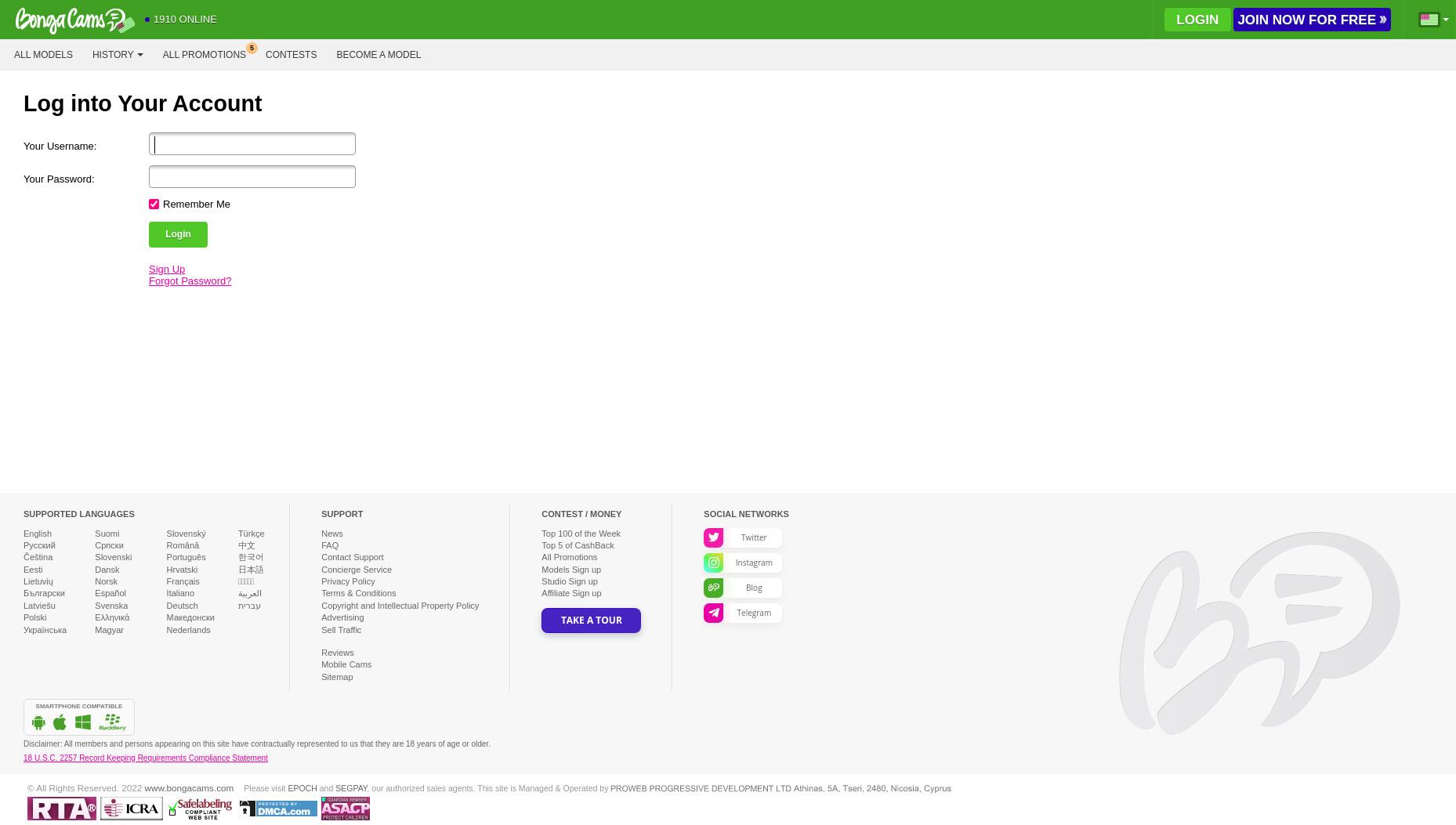
Task: Open Become a Model page
Action: 378,55
